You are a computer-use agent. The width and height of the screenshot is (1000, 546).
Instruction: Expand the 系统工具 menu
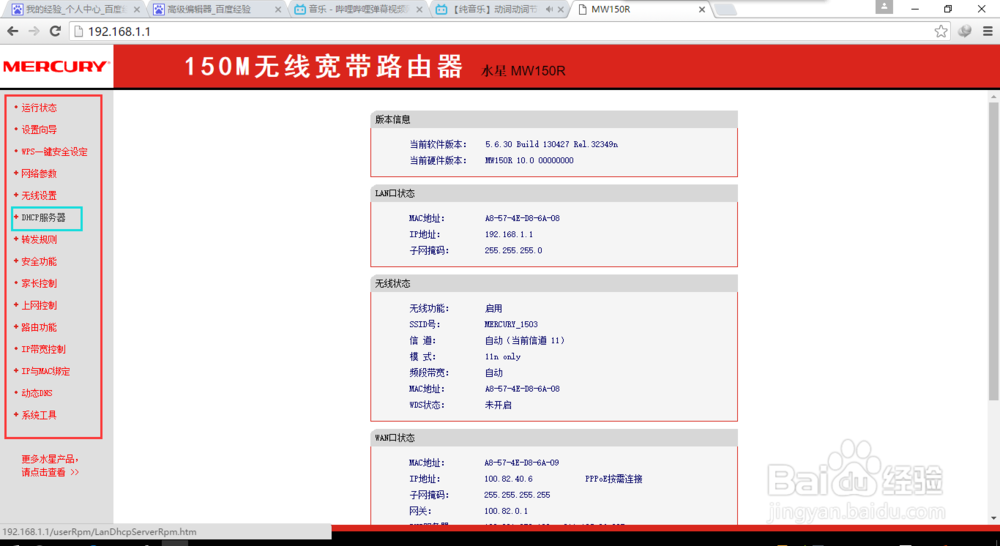point(39,415)
